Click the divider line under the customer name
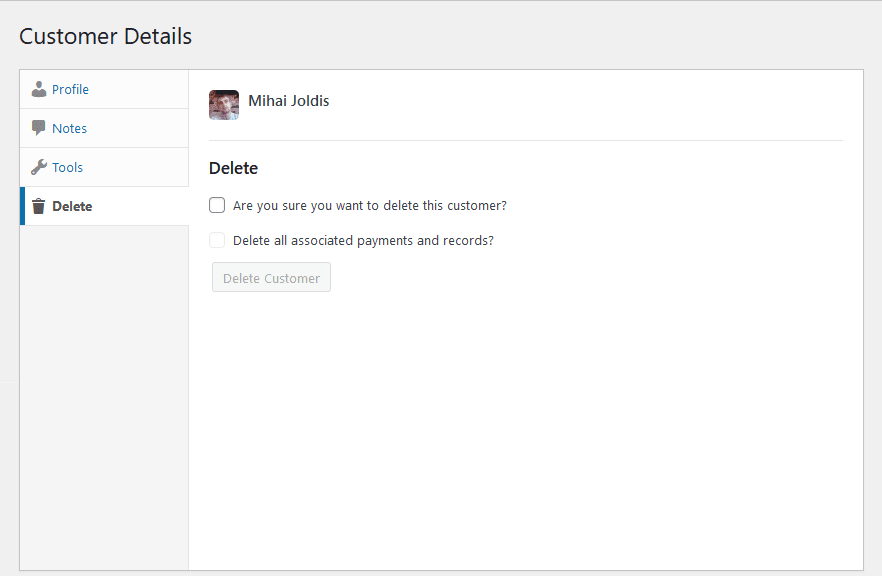The height and width of the screenshot is (576, 882). [525, 140]
